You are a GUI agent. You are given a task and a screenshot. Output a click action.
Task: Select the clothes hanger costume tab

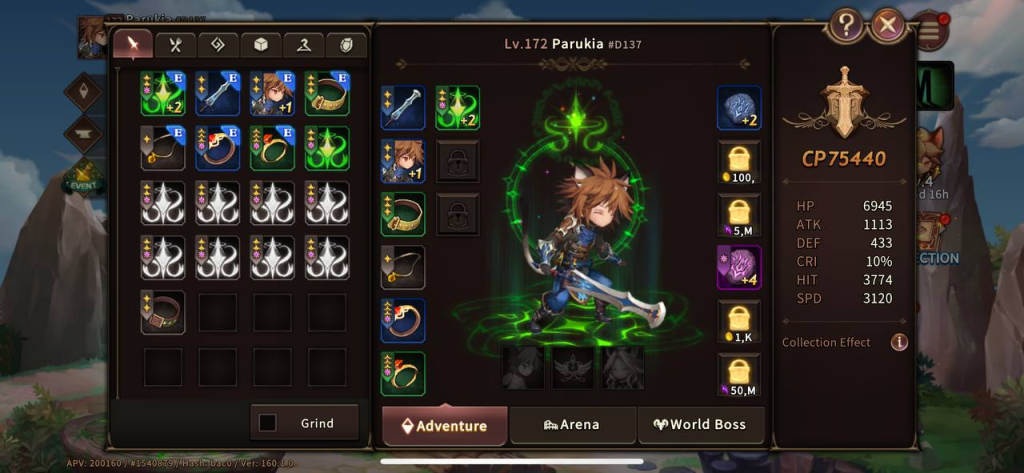click(303, 44)
